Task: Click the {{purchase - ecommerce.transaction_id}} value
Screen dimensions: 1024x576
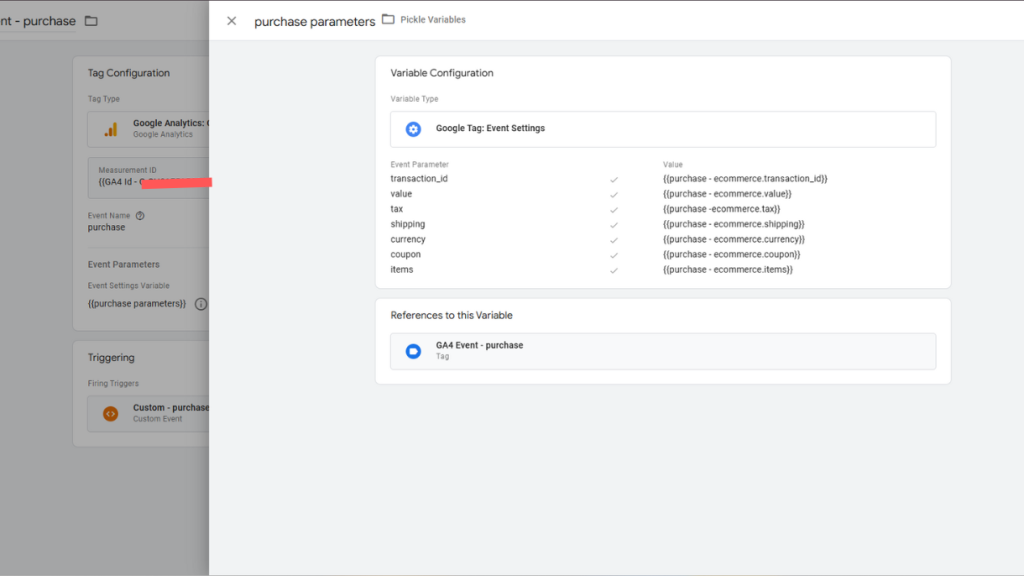Action: pyautogui.click(x=745, y=178)
